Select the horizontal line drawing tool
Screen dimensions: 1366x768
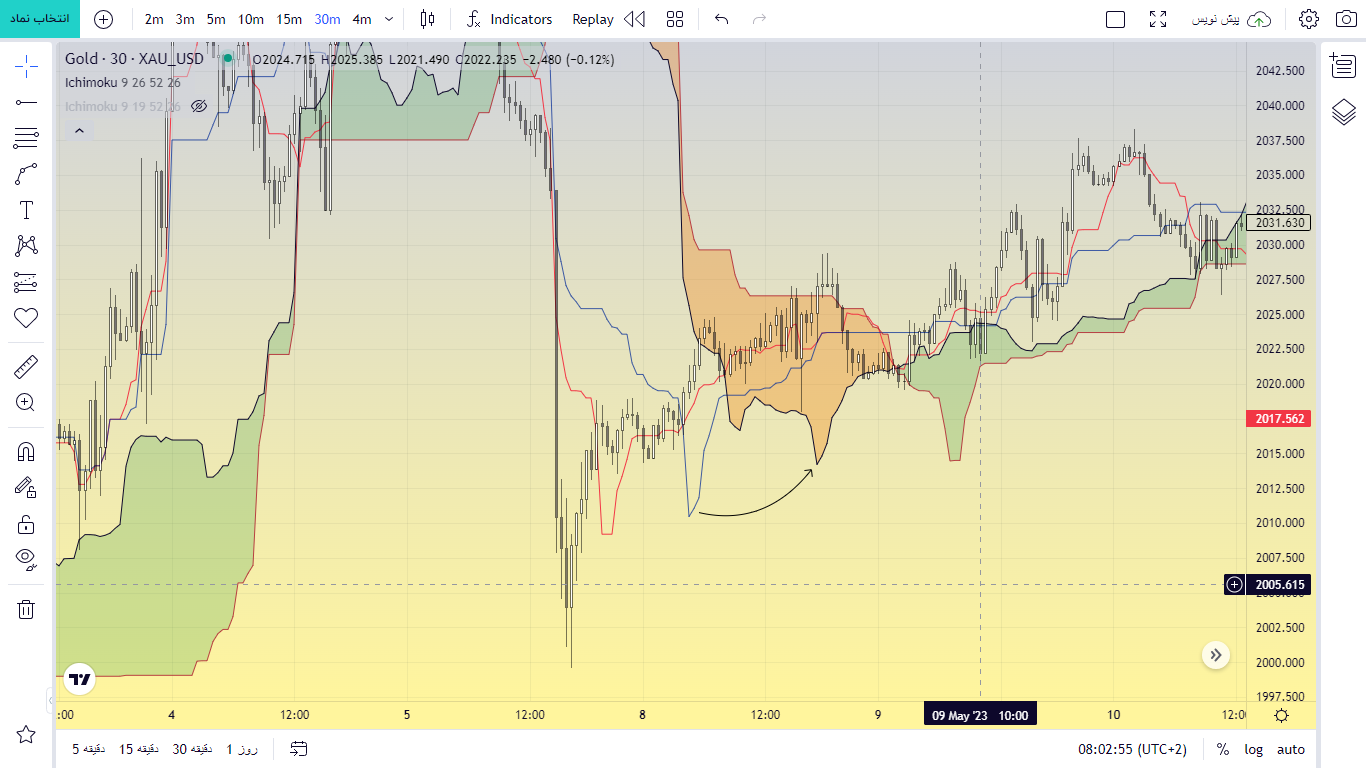click(26, 102)
